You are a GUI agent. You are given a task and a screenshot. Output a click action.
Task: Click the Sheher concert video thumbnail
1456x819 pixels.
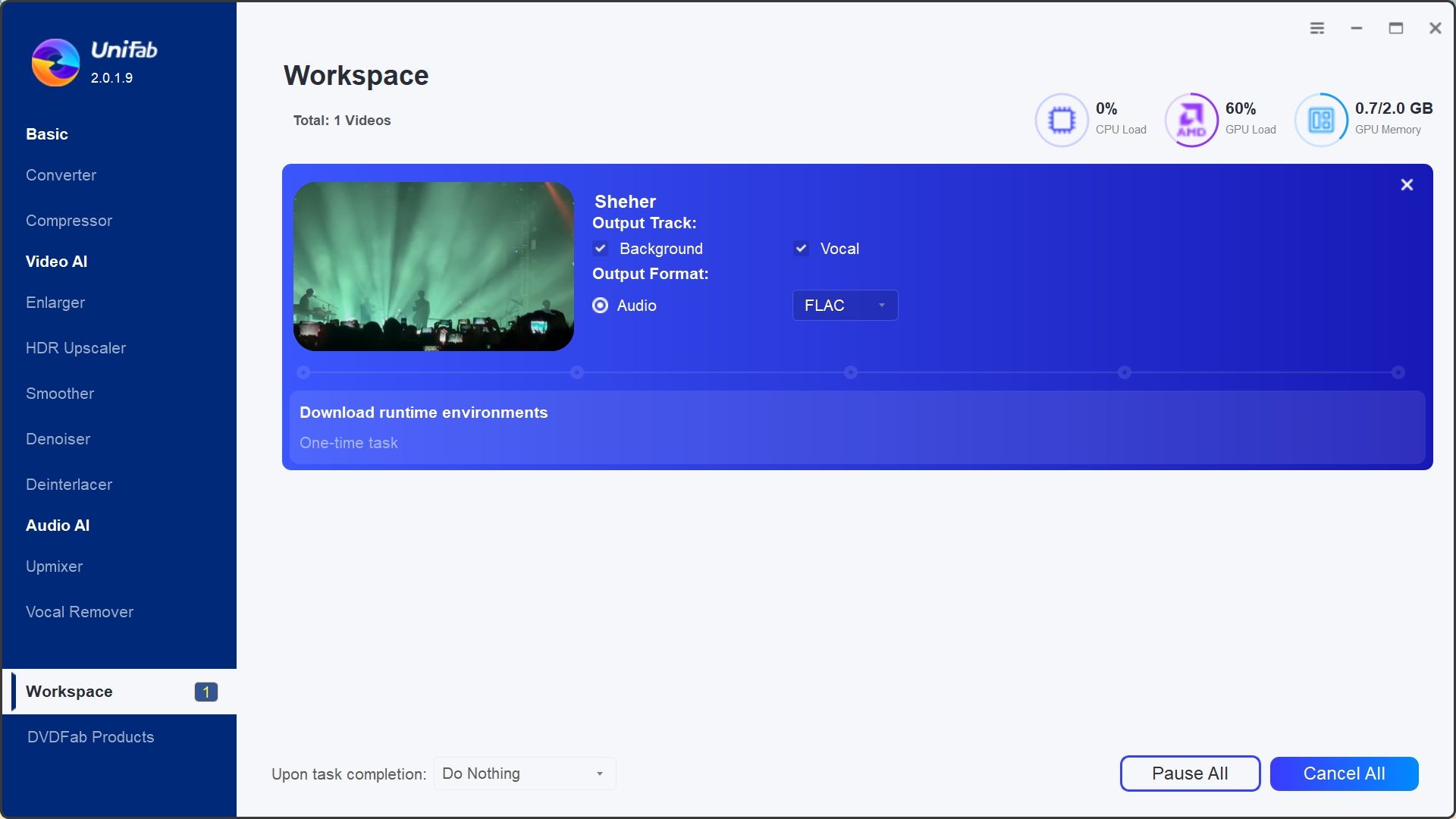pos(434,266)
